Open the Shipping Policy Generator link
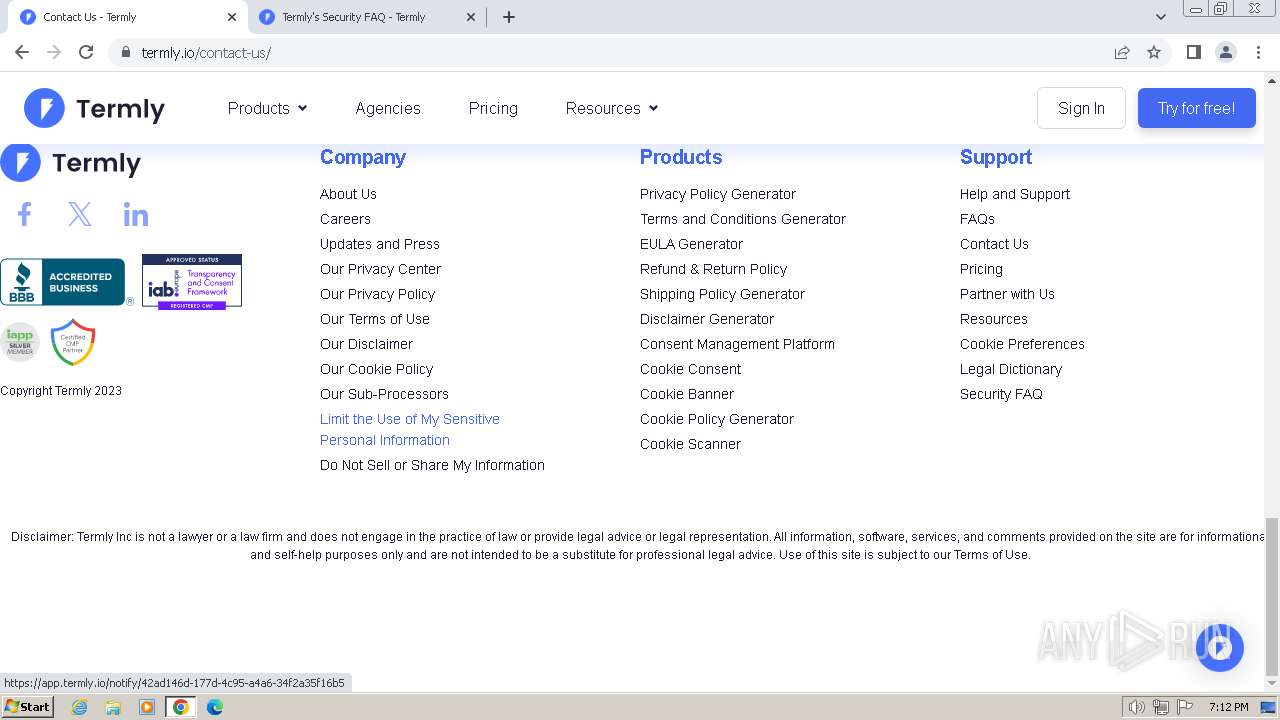1280x720 pixels. pyautogui.click(x=722, y=294)
